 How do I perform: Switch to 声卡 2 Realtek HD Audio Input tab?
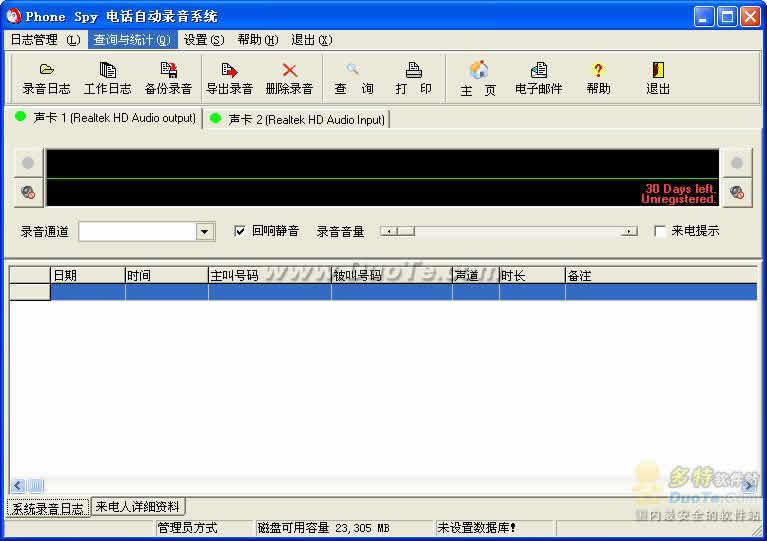pos(298,119)
